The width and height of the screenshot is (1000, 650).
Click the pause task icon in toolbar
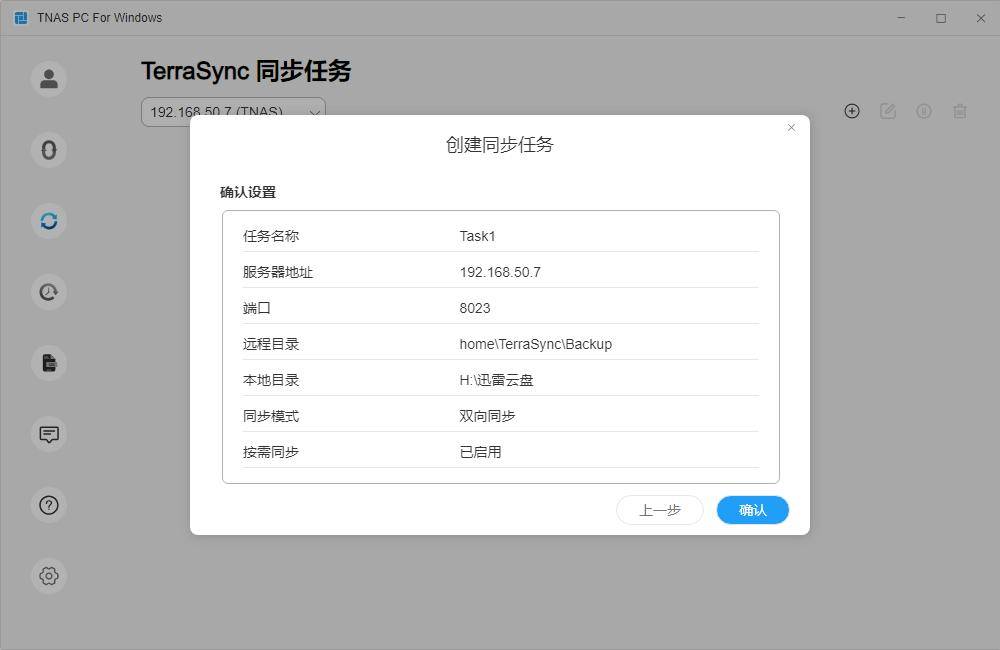point(924,111)
